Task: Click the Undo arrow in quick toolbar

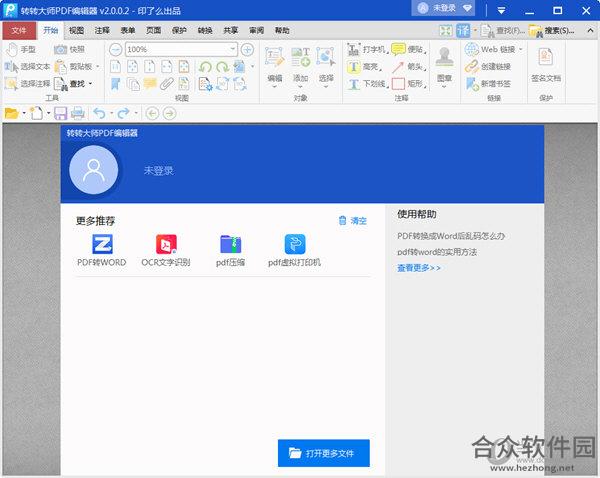Action: pyautogui.click(x=99, y=113)
